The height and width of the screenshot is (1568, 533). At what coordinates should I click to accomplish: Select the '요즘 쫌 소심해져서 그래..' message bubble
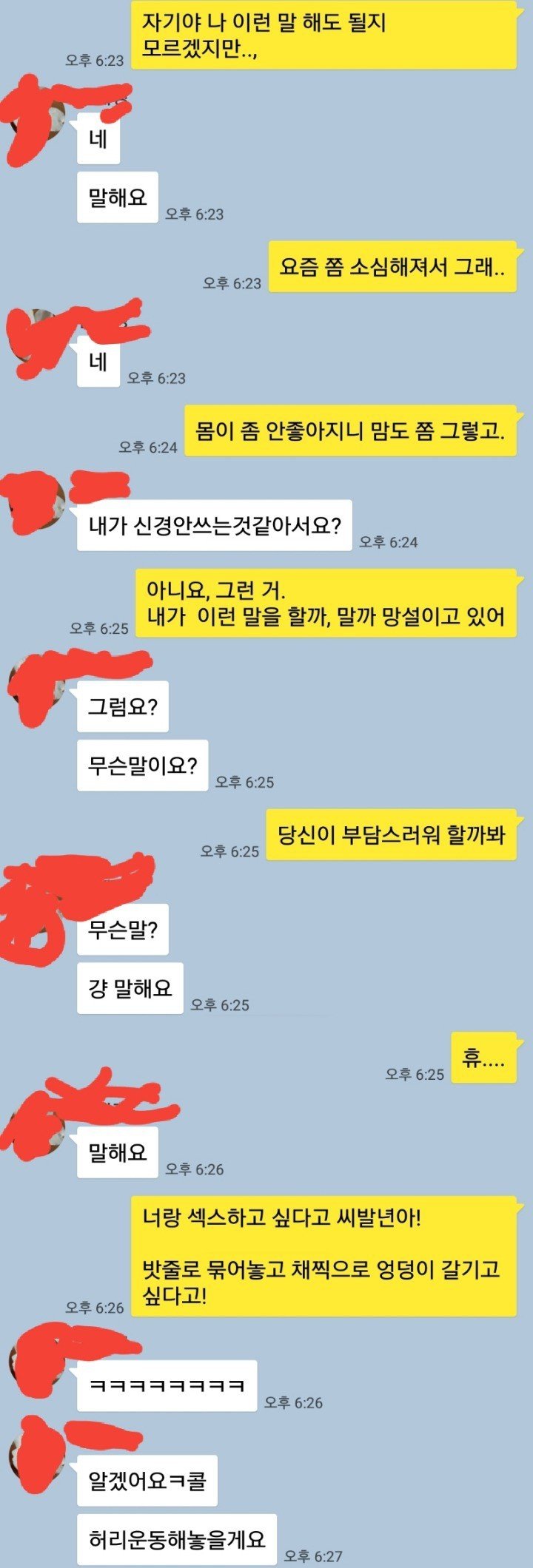tap(392, 267)
